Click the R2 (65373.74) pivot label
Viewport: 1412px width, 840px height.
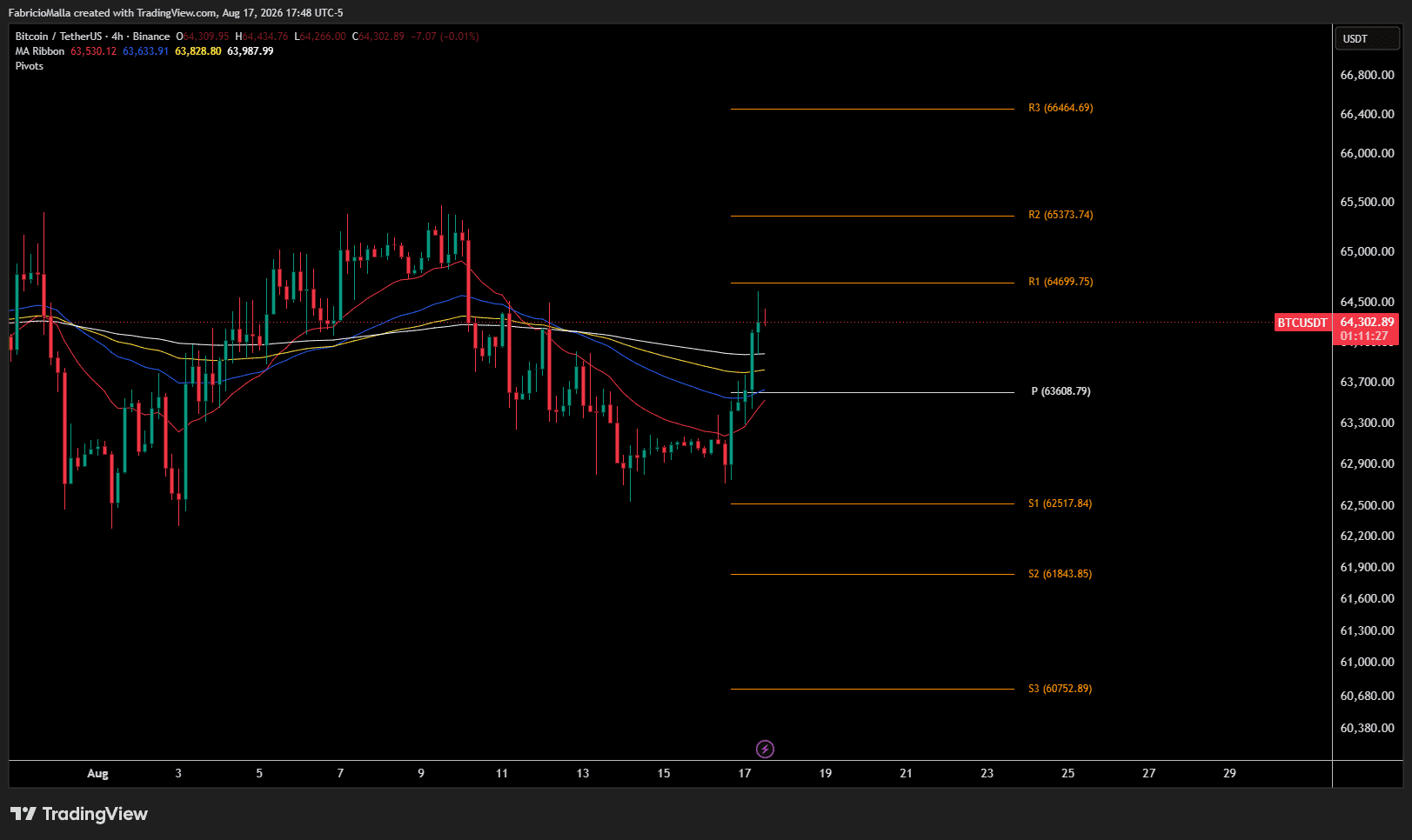[1061, 215]
